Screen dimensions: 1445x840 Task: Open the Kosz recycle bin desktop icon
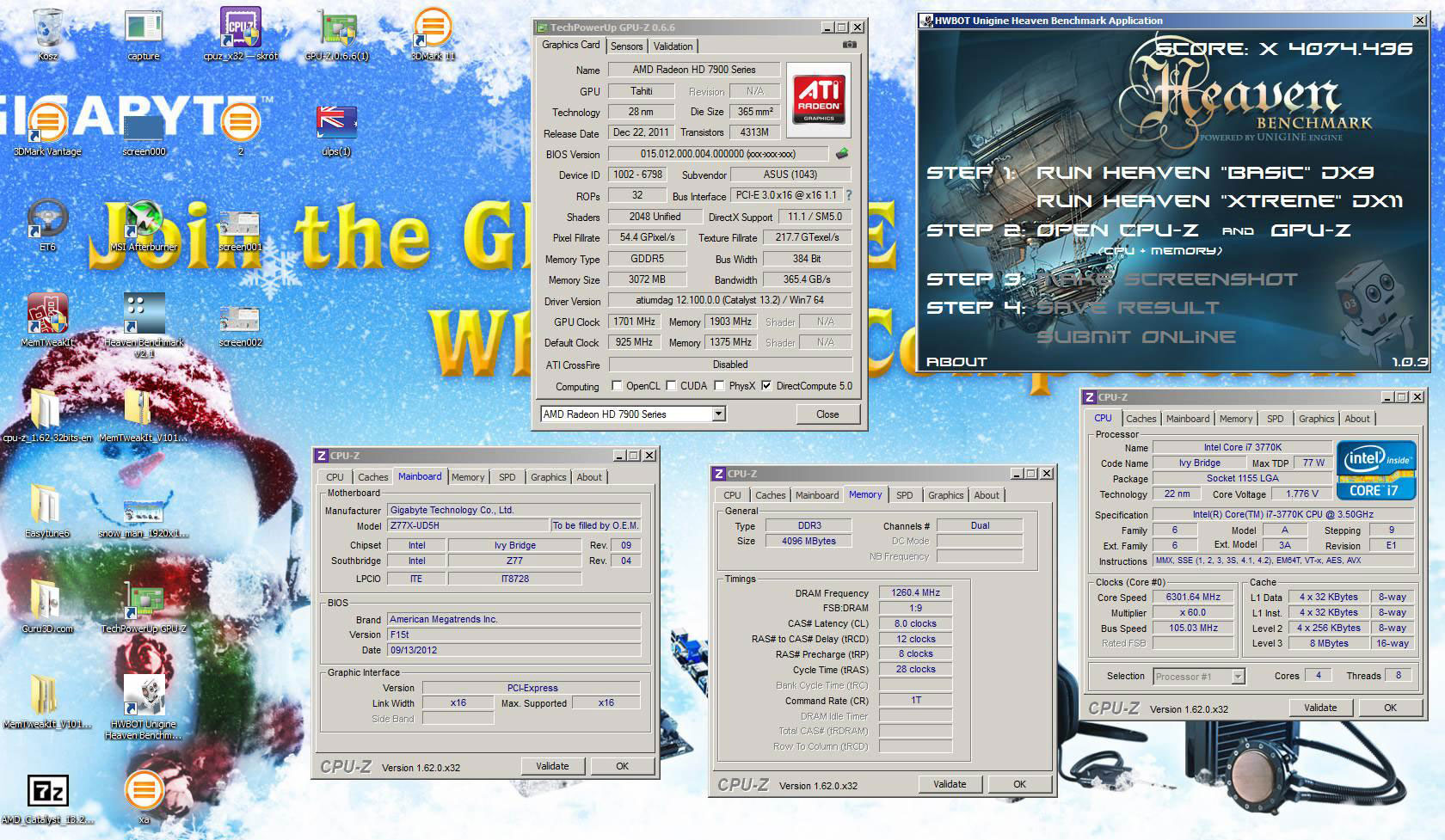(x=48, y=34)
